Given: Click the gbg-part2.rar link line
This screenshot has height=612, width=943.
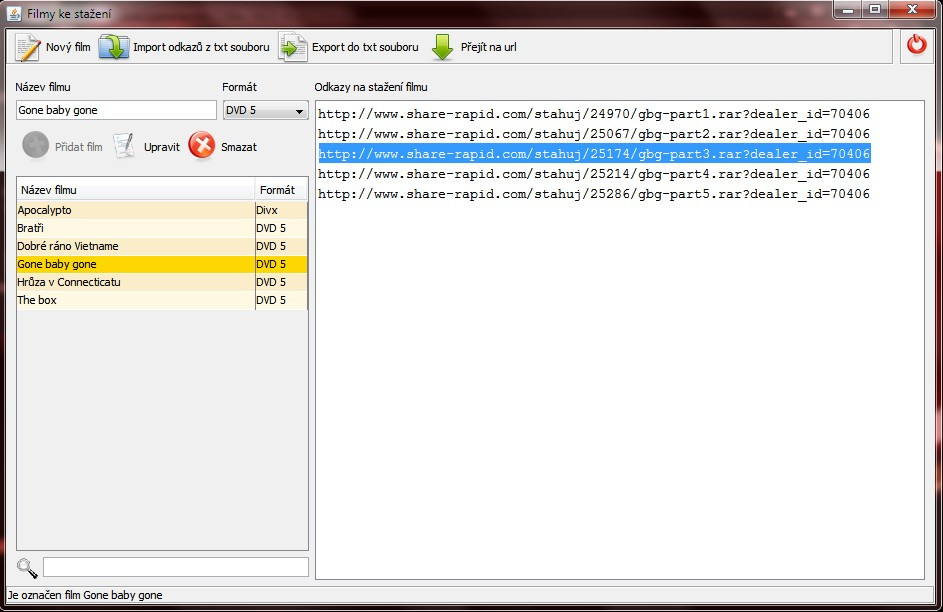Looking at the screenshot, I should (x=594, y=133).
